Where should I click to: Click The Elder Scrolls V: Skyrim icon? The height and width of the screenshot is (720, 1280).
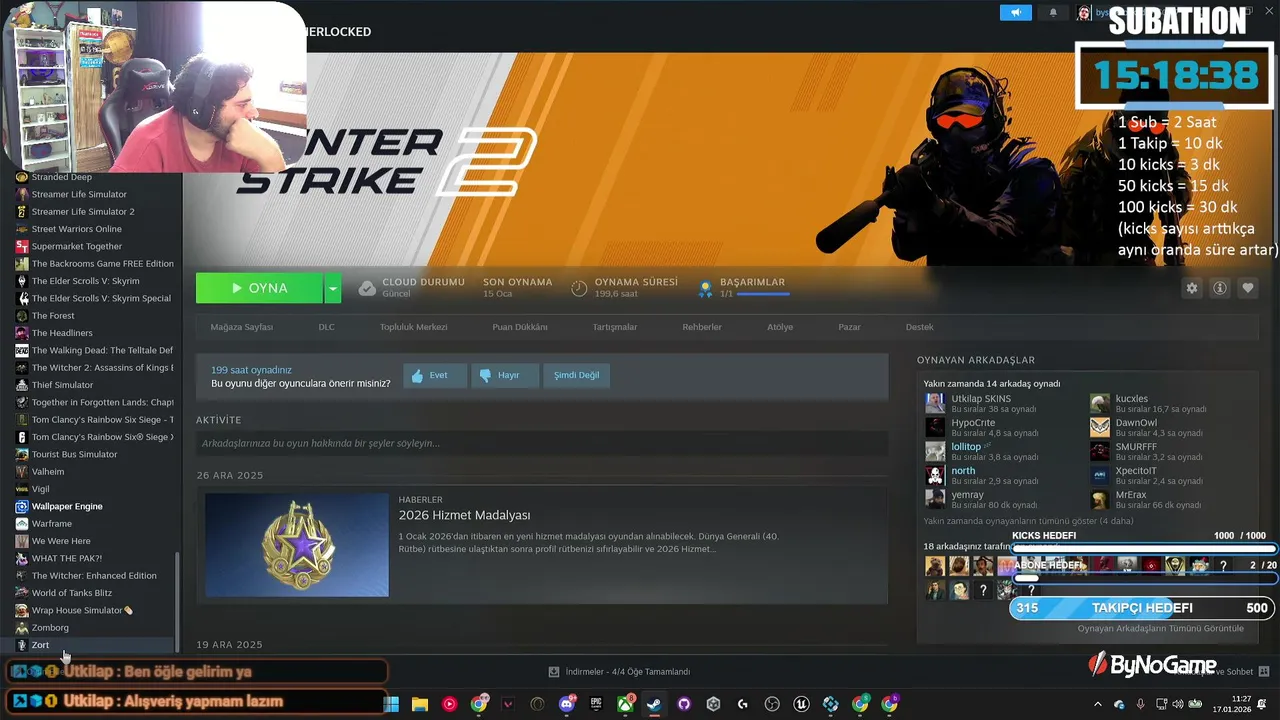pos(22,281)
